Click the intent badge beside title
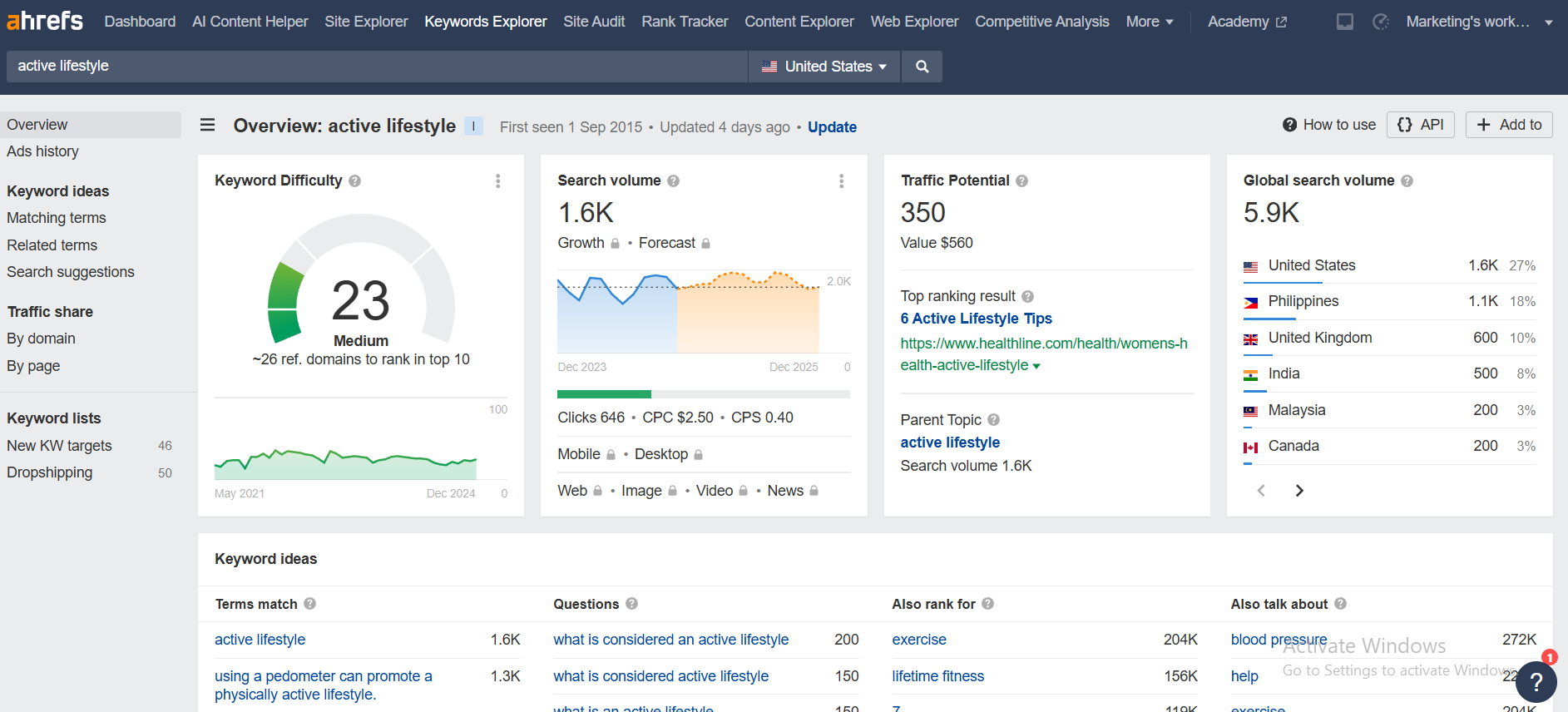Image resolution: width=1568 pixels, height=712 pixels. 473,126
